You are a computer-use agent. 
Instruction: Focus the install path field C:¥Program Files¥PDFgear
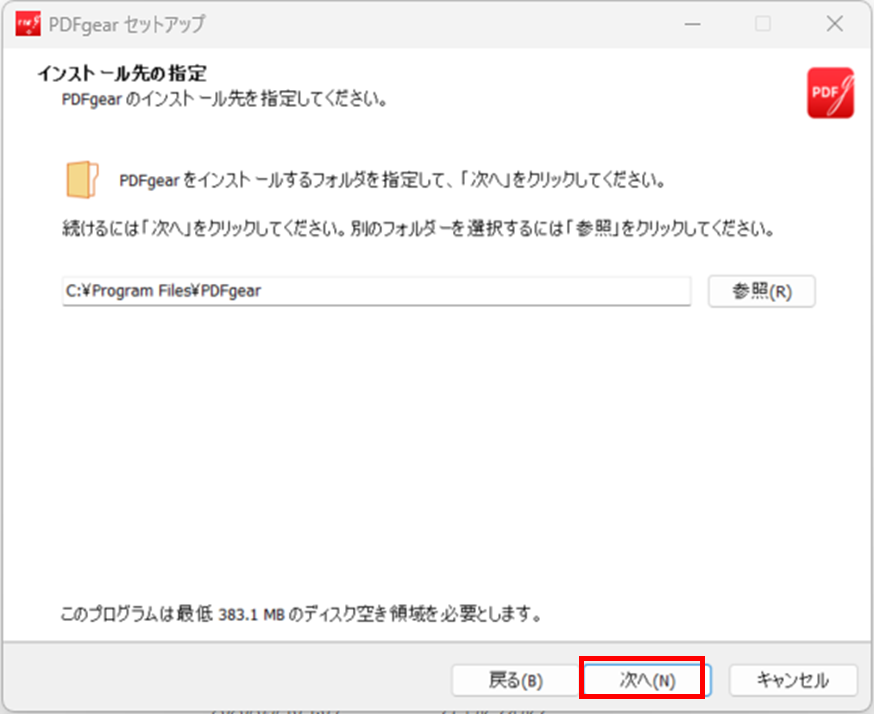[376, 291]
